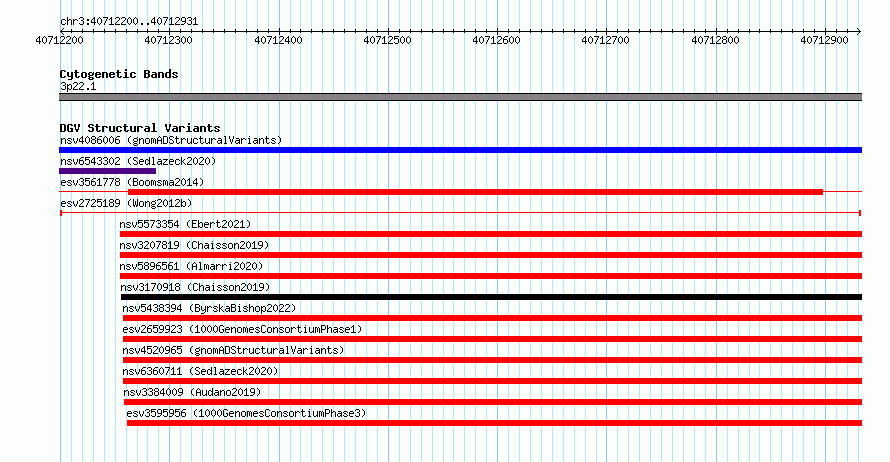Select the black nsv3170918 variant bar
The height and width of the screenshot is (462, 890).
(x=492, y=297)
